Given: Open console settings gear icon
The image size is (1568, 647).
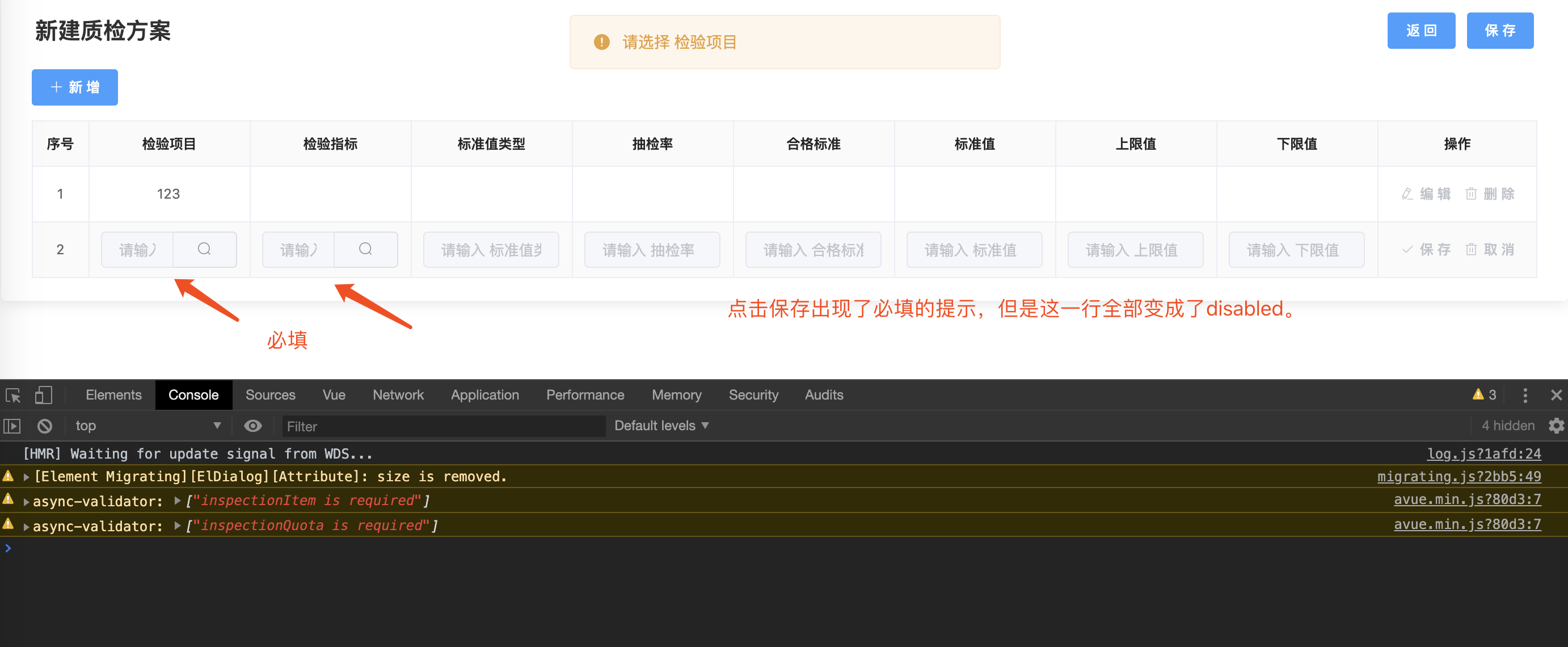Looking at the screenshot, I should 1556,426.
